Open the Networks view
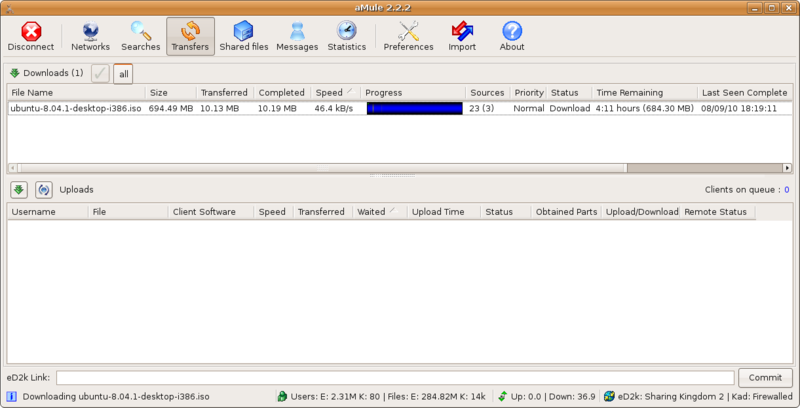This screenshot has height=408, width=800. click(x=90, y=36)
